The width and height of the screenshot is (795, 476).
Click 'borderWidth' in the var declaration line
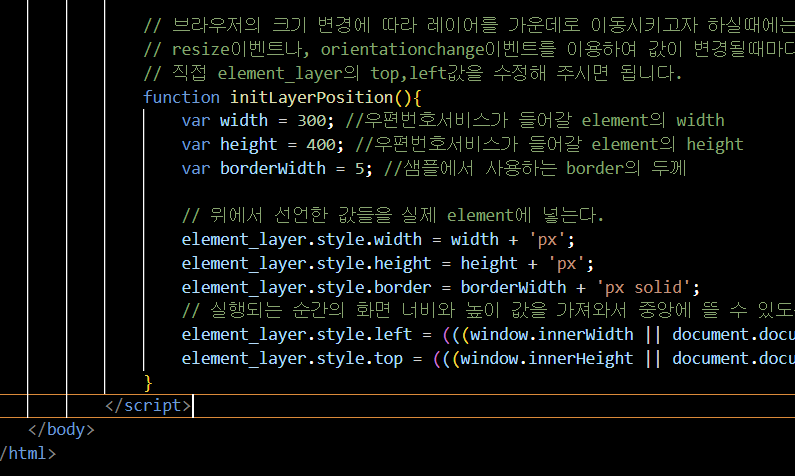point(273,168)
